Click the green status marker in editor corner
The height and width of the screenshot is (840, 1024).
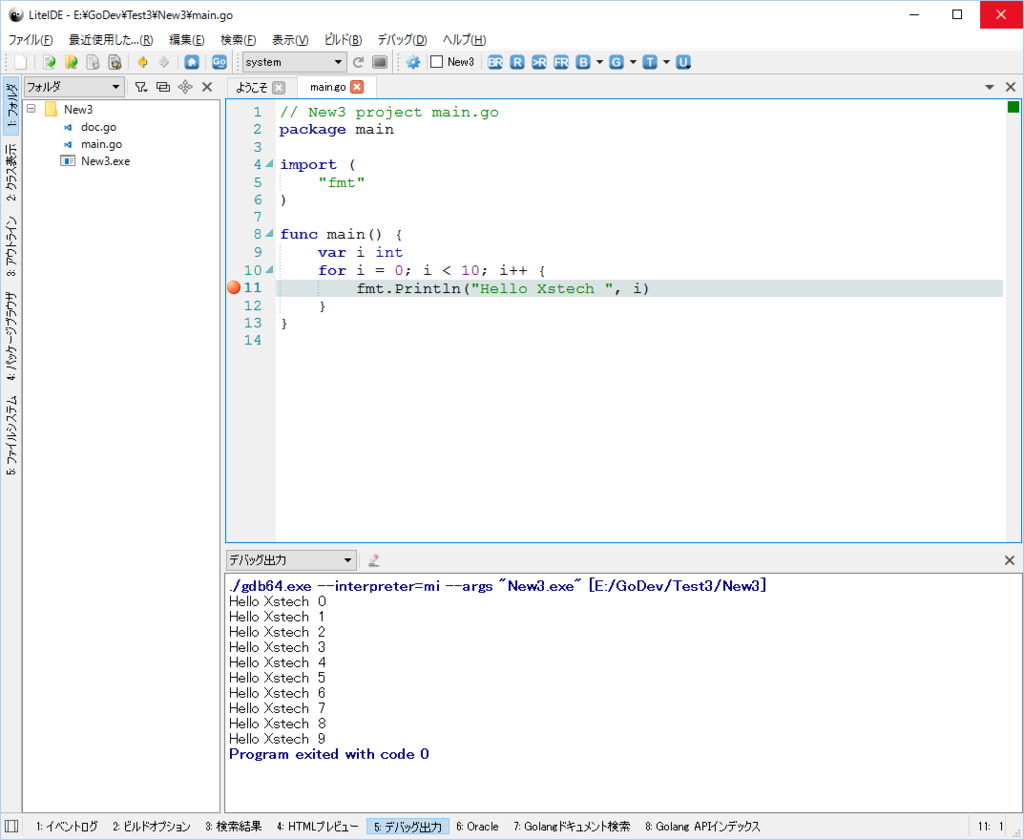(x=1013, y=108)
